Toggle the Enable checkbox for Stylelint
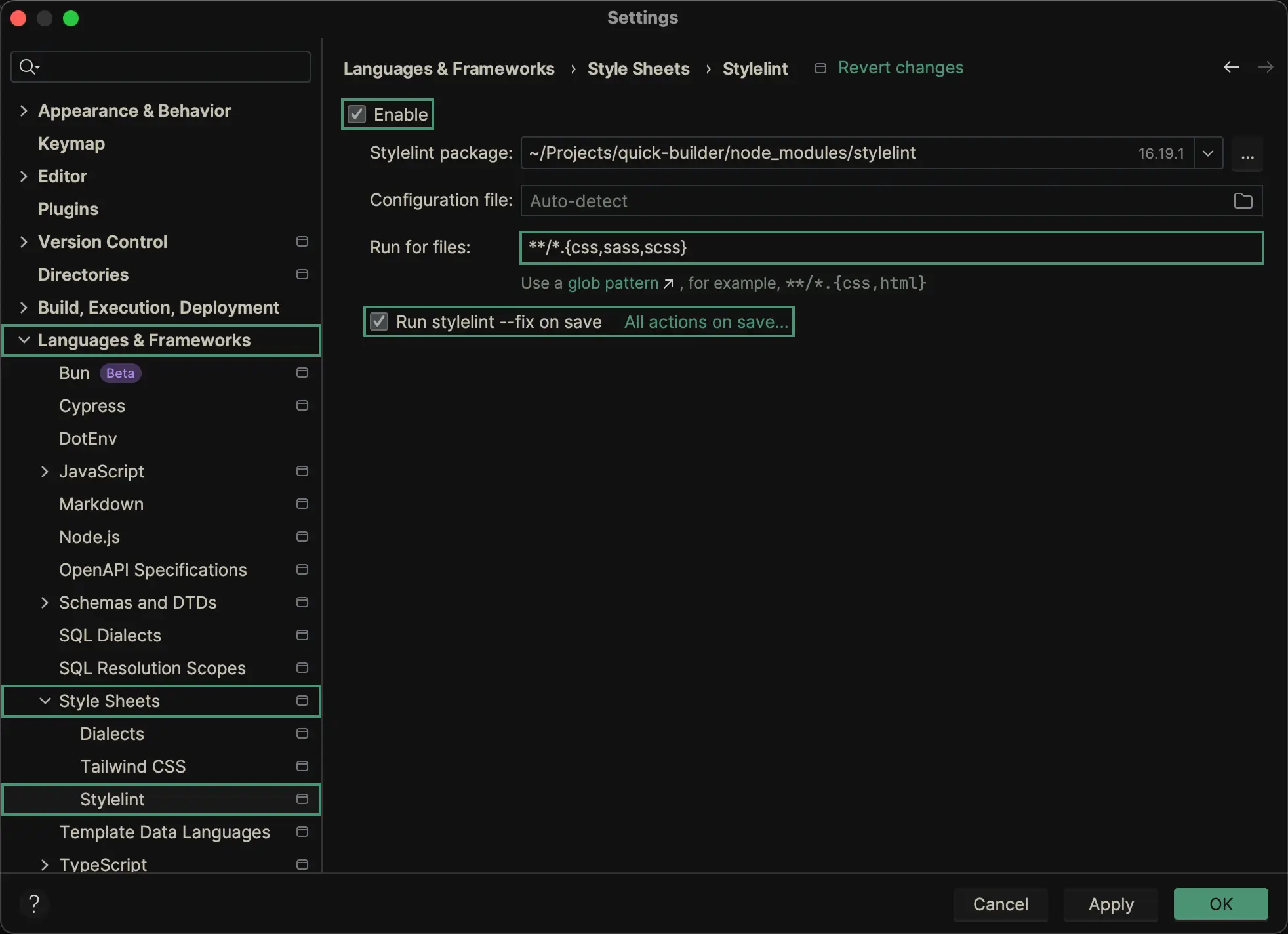 (357, 114)
